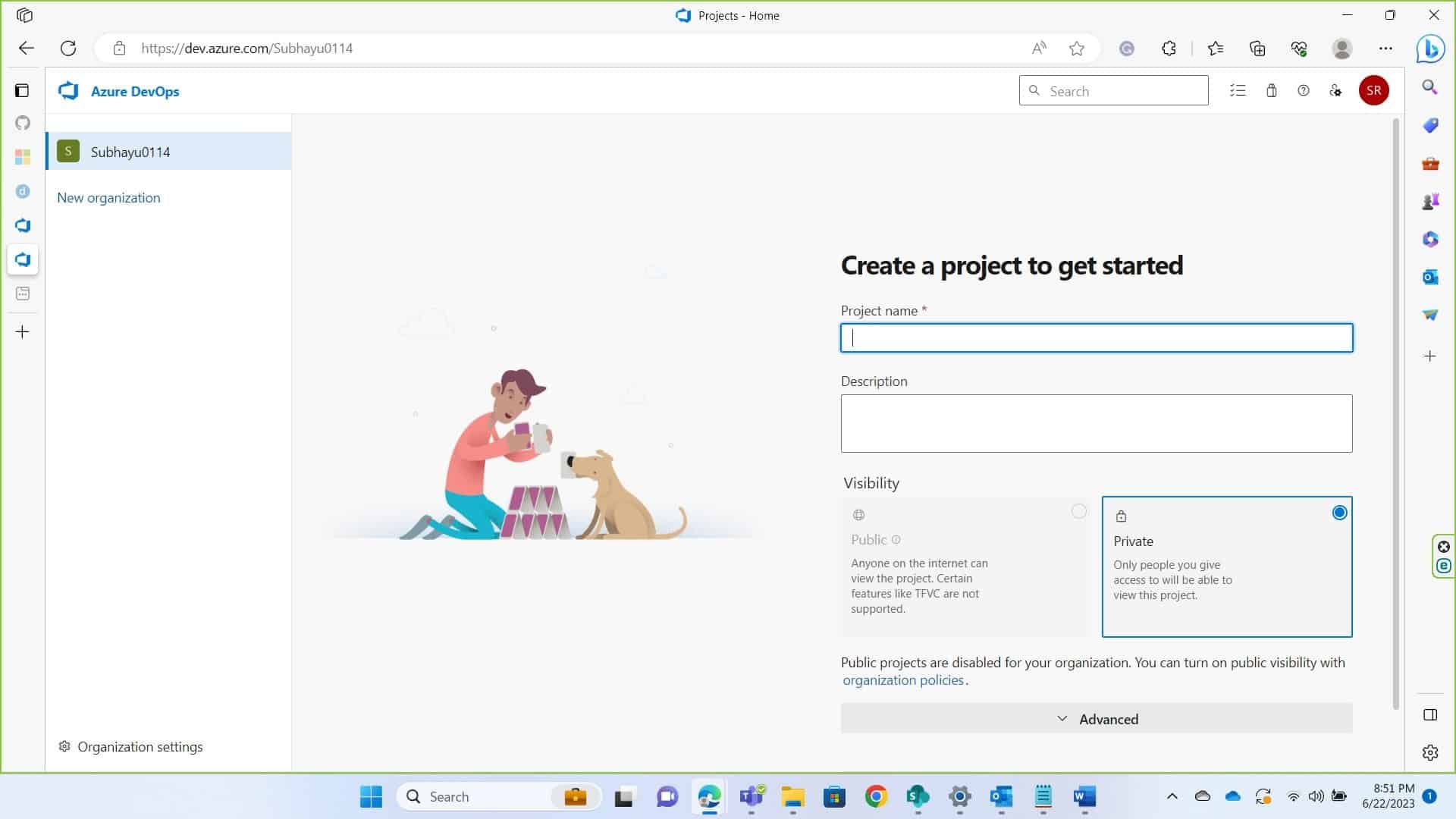Click the Bing chat sidebar icon
This screenshot has height=819, width=1456.
(1430, 49)
